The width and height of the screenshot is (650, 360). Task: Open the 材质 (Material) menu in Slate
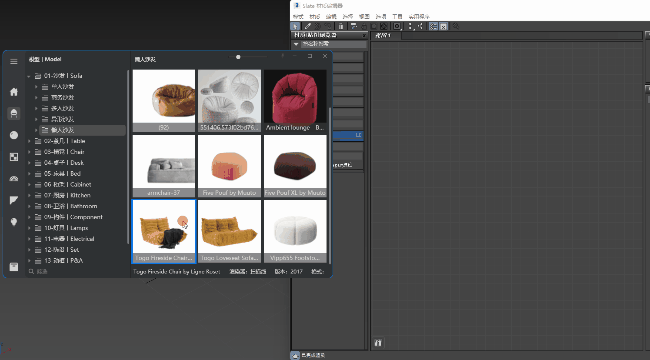315,17
